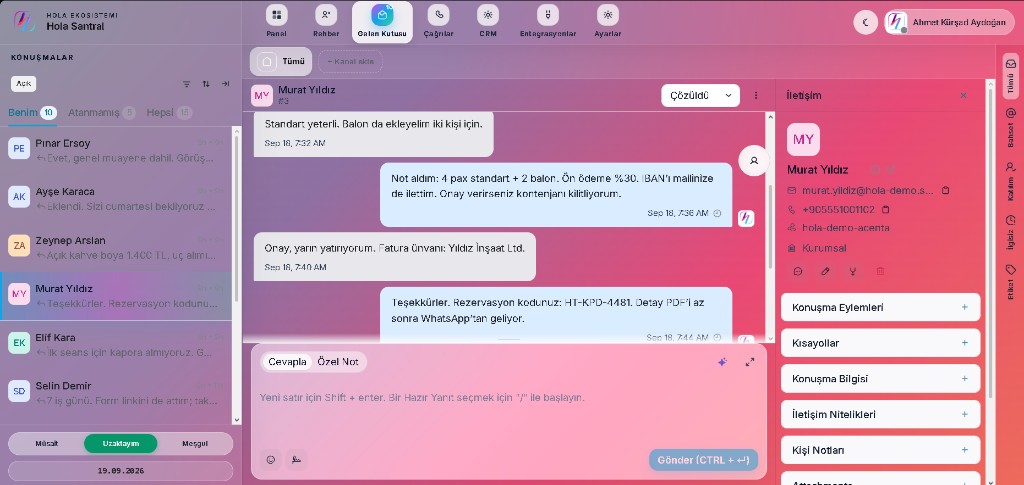
Task: Switch editor to Özel Not mode
Action: point(338,362)
